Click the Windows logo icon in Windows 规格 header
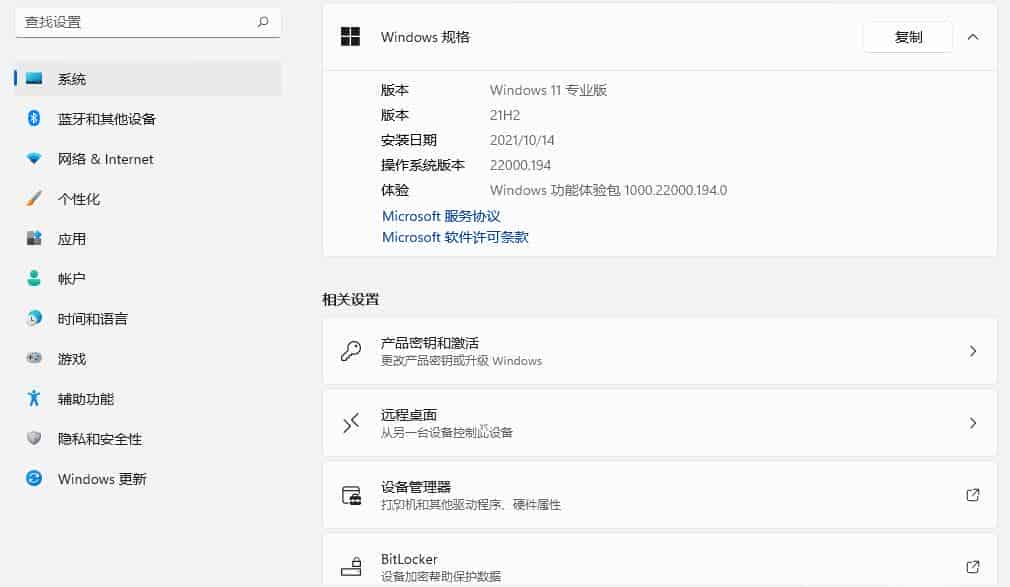 pyautogui.click(x=350, y=37)
